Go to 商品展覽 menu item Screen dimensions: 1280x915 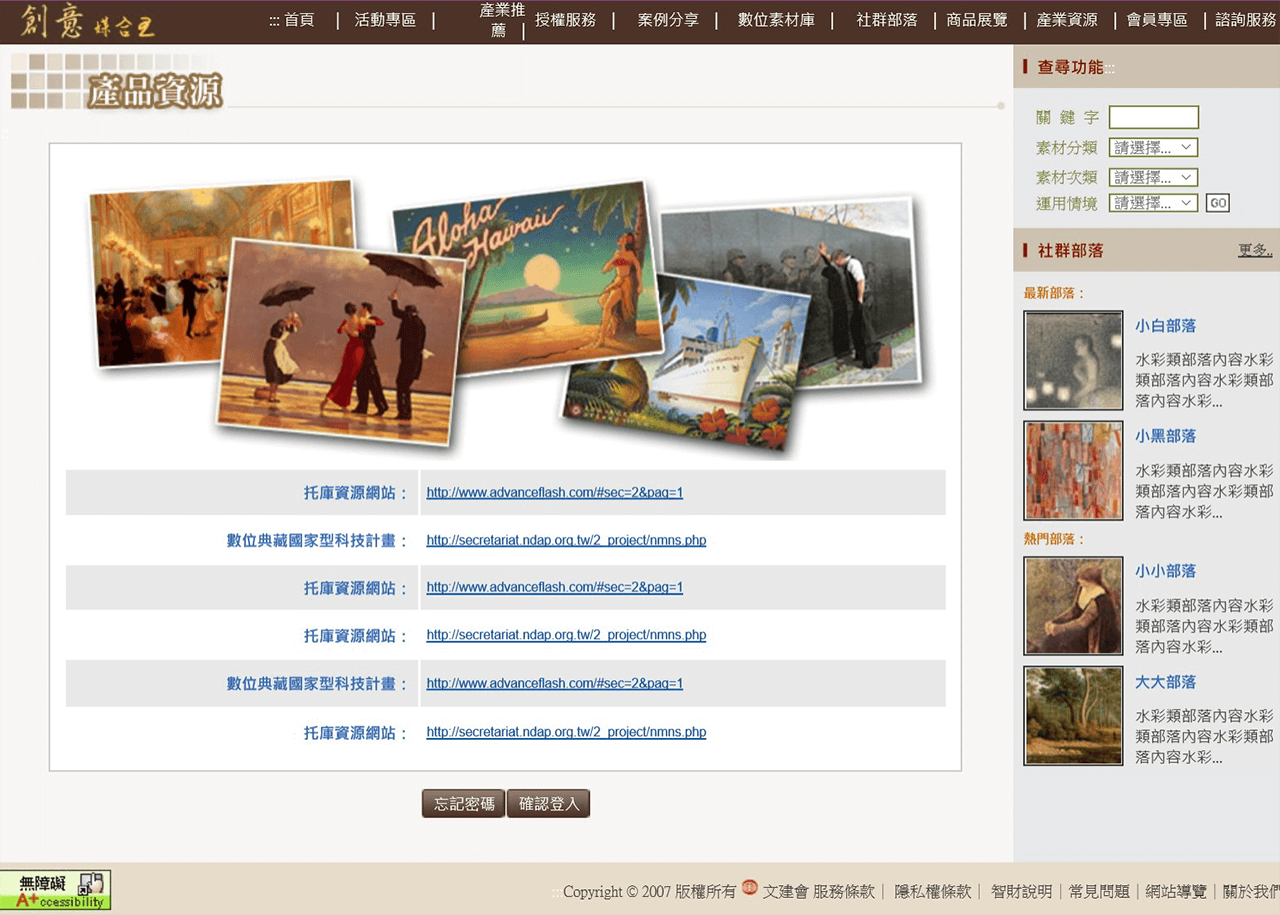(x=977, y=20)
